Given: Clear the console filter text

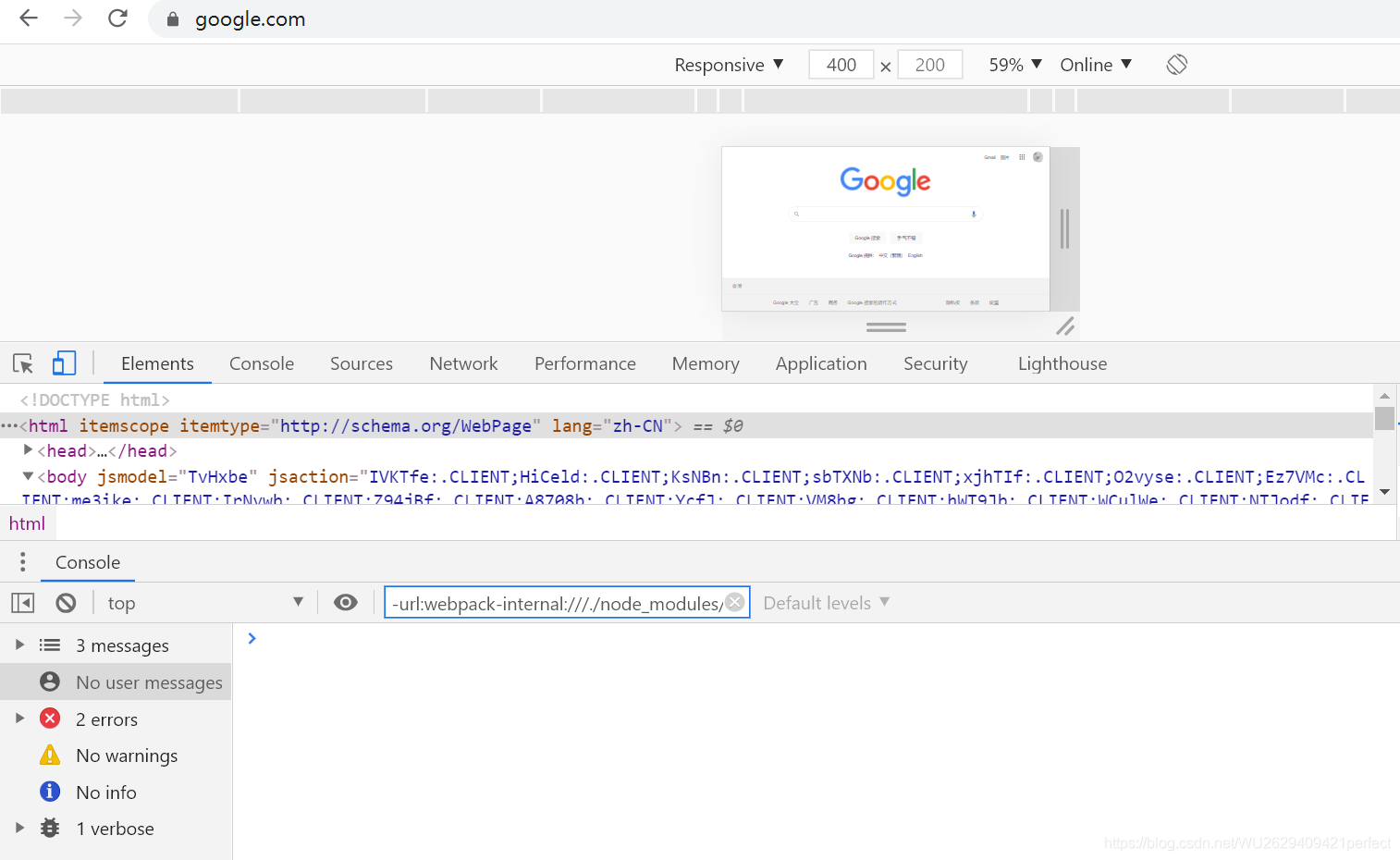Looking at the screenshot, I should [x=735, y=602].
